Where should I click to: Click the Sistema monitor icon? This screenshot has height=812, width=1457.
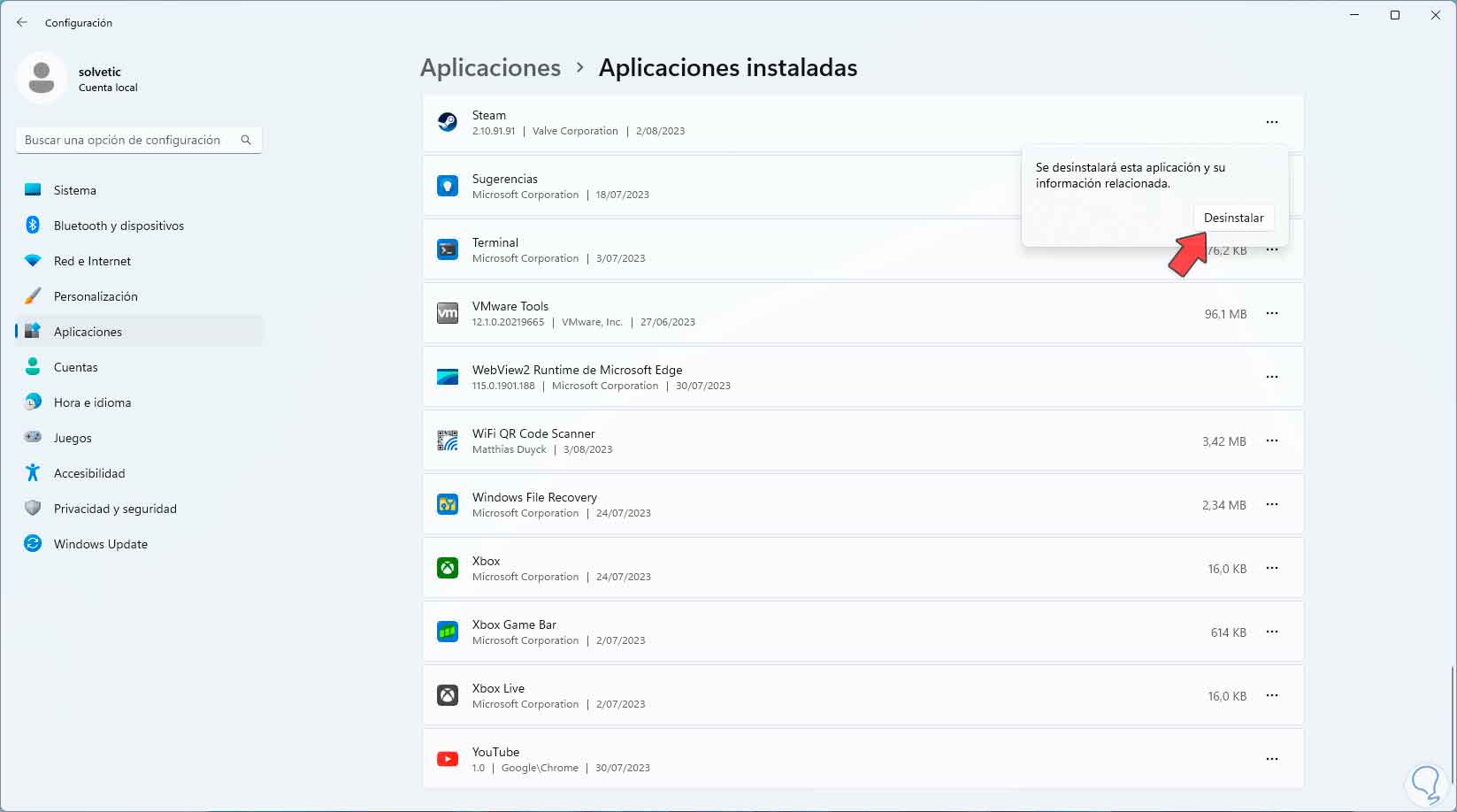[33, 190]
